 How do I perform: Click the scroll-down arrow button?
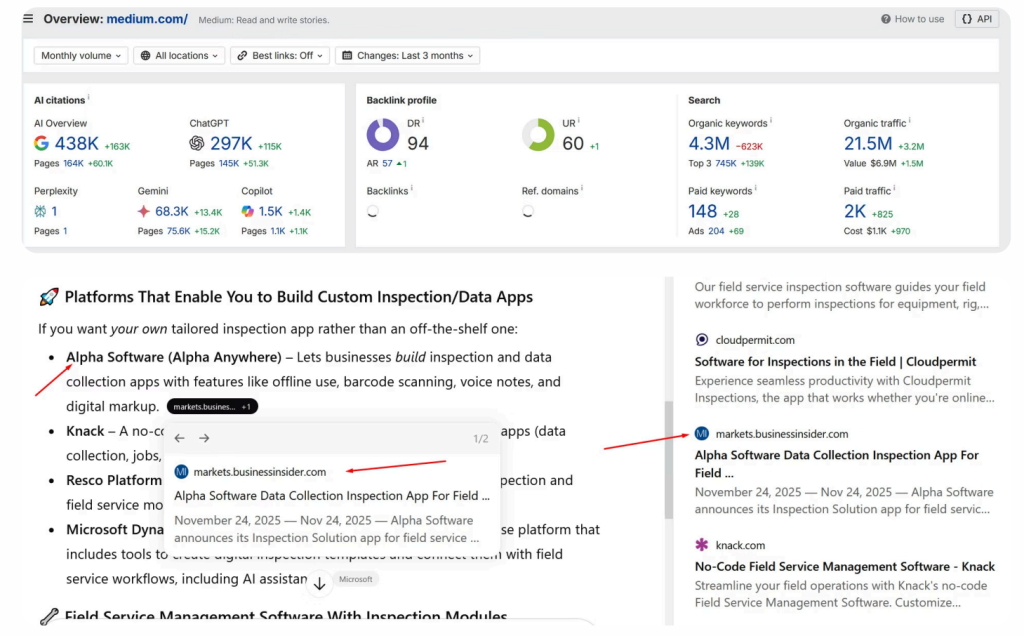click(319, 583)
